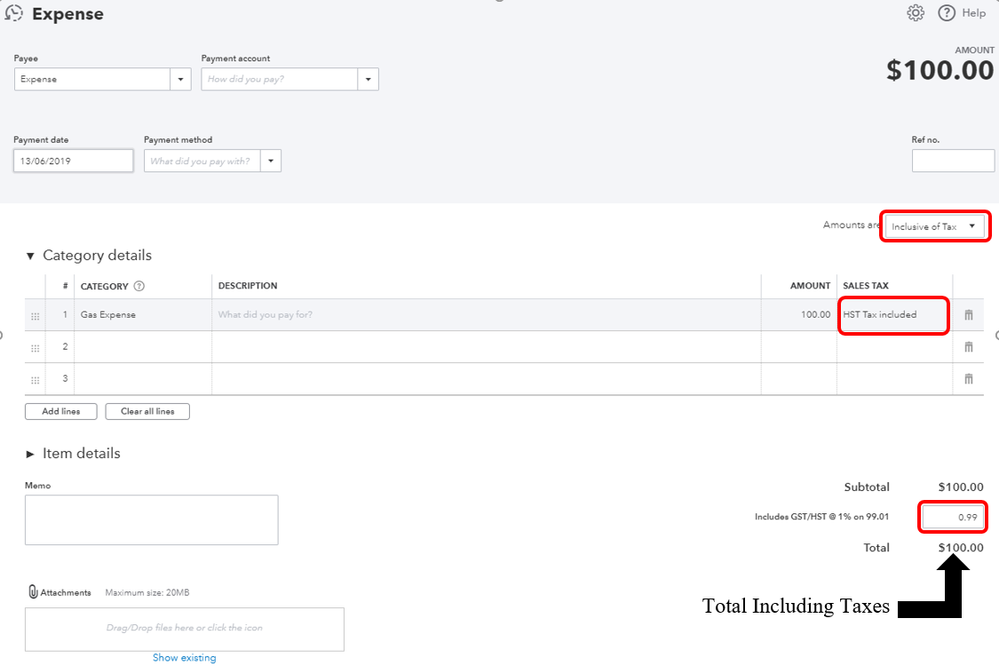
Task: Click the Attachments paperclip icon
Action: (x=32, y=592)
